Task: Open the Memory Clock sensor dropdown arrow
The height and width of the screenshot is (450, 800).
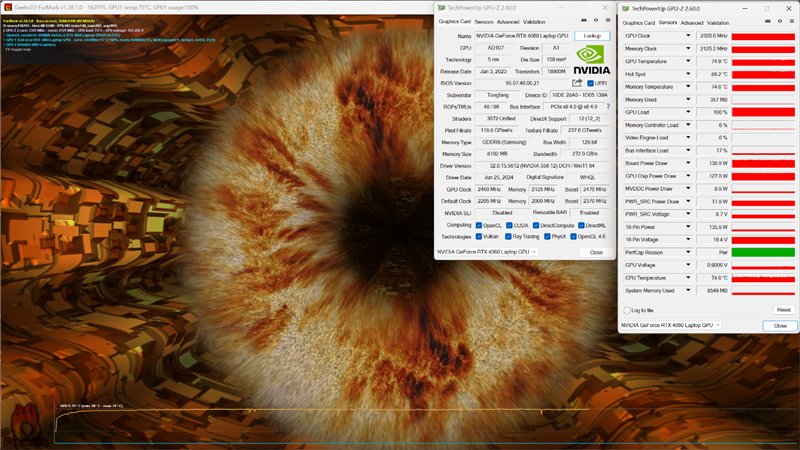Action: click(x=688, y=48)
